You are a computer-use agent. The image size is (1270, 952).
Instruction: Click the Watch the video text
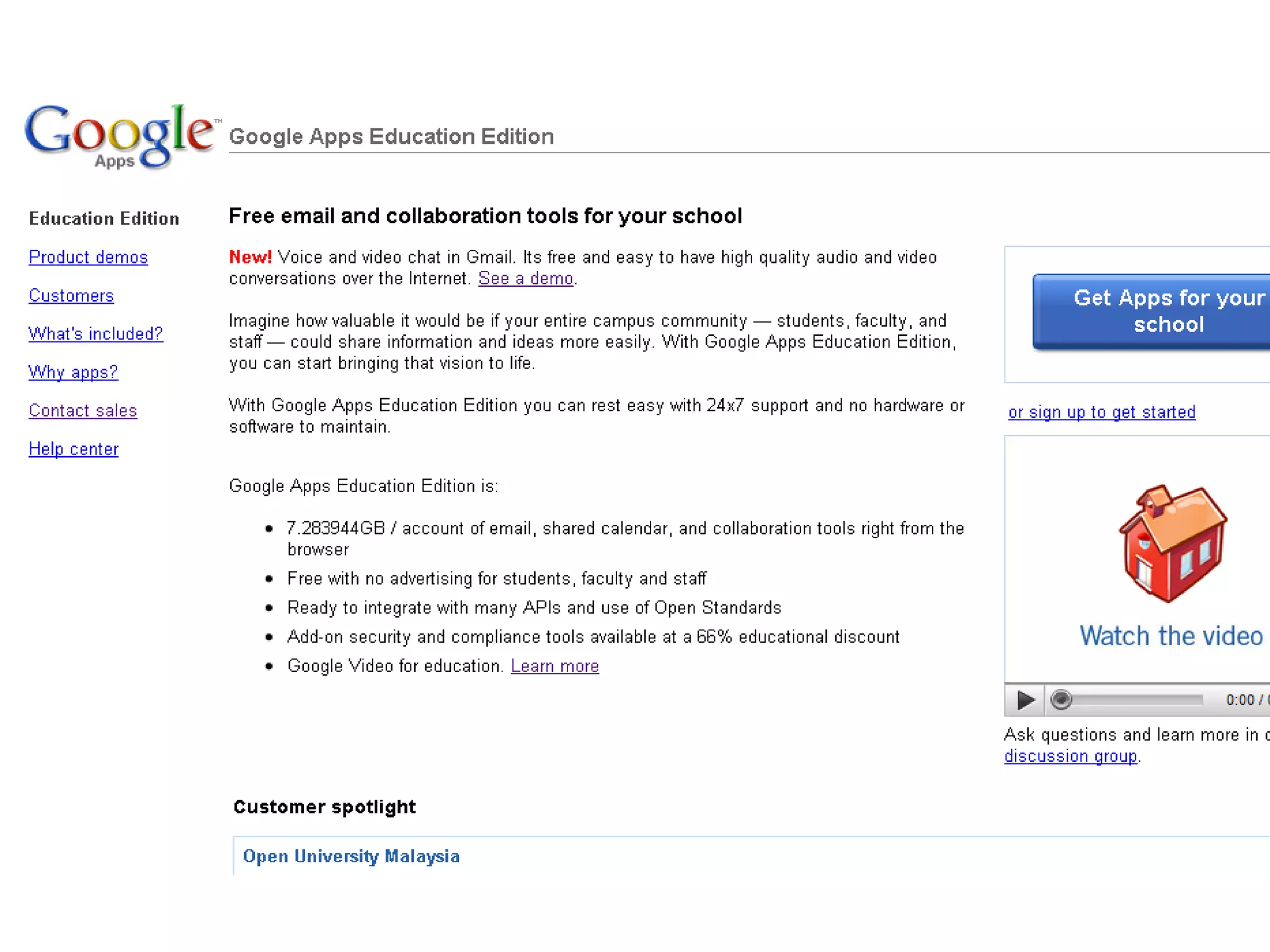coord(1171,637)
